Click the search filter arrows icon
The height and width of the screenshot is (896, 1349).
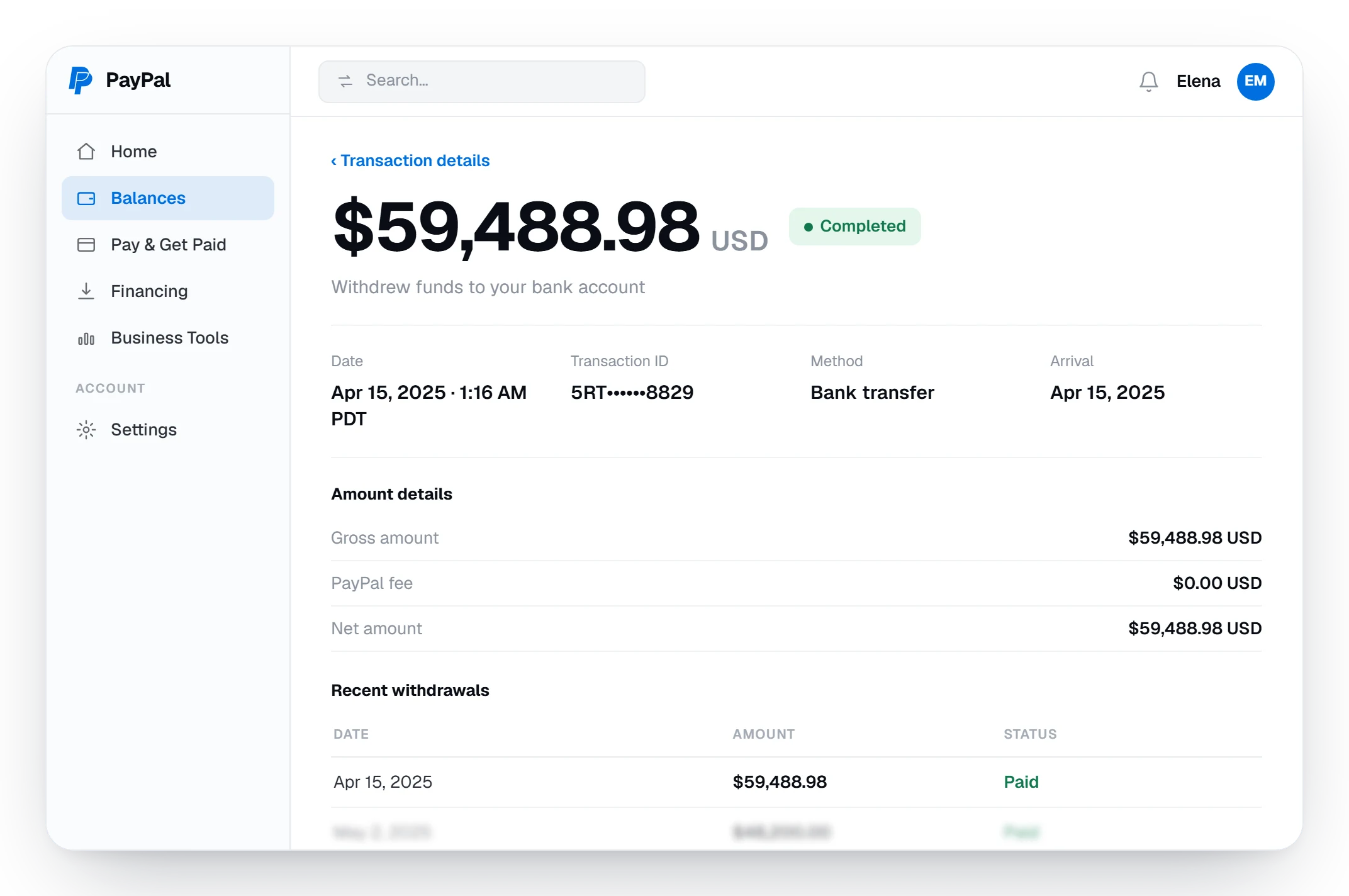click(345, 81)
